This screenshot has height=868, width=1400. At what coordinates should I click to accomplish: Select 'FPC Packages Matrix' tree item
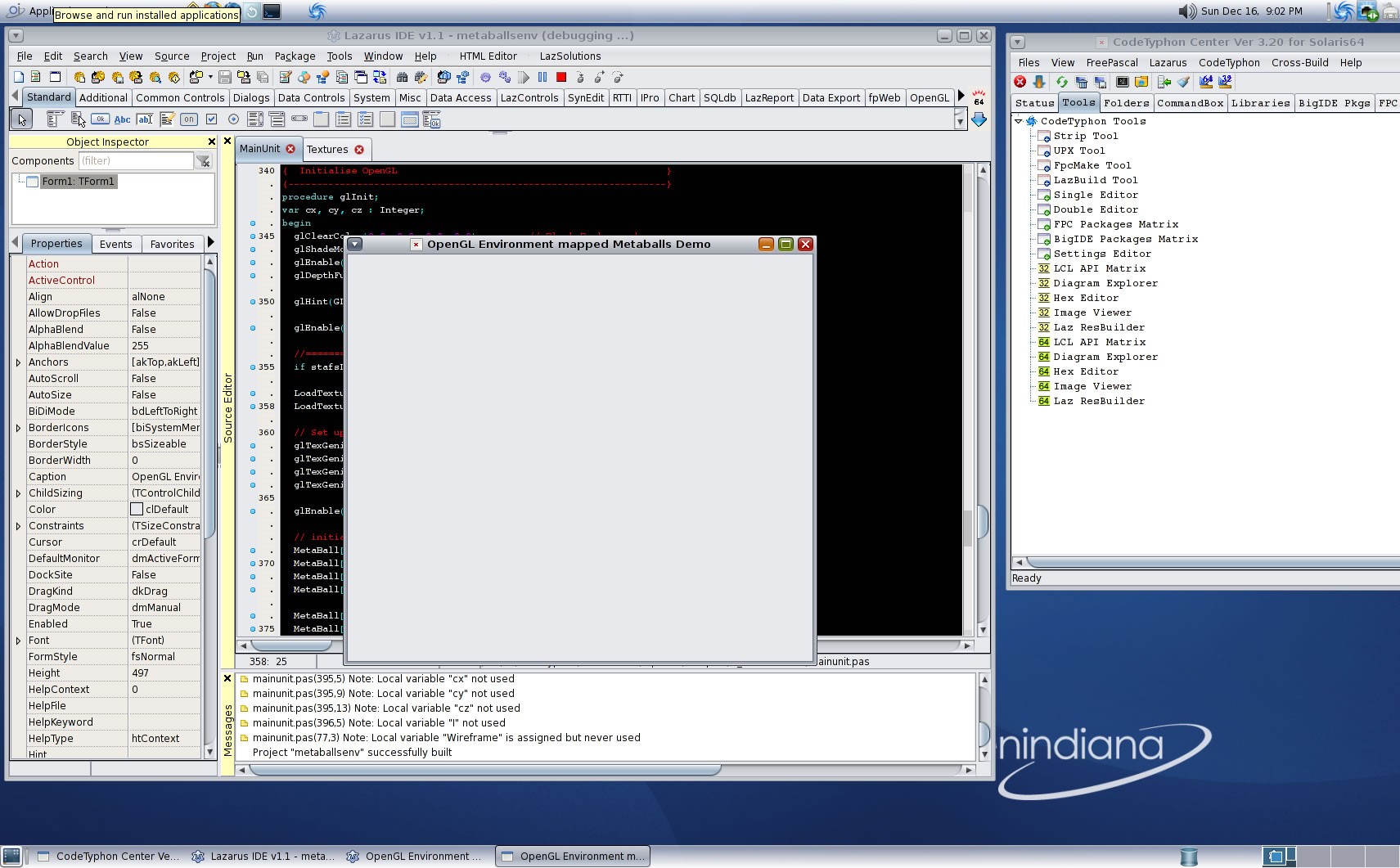pos(1116,224)
